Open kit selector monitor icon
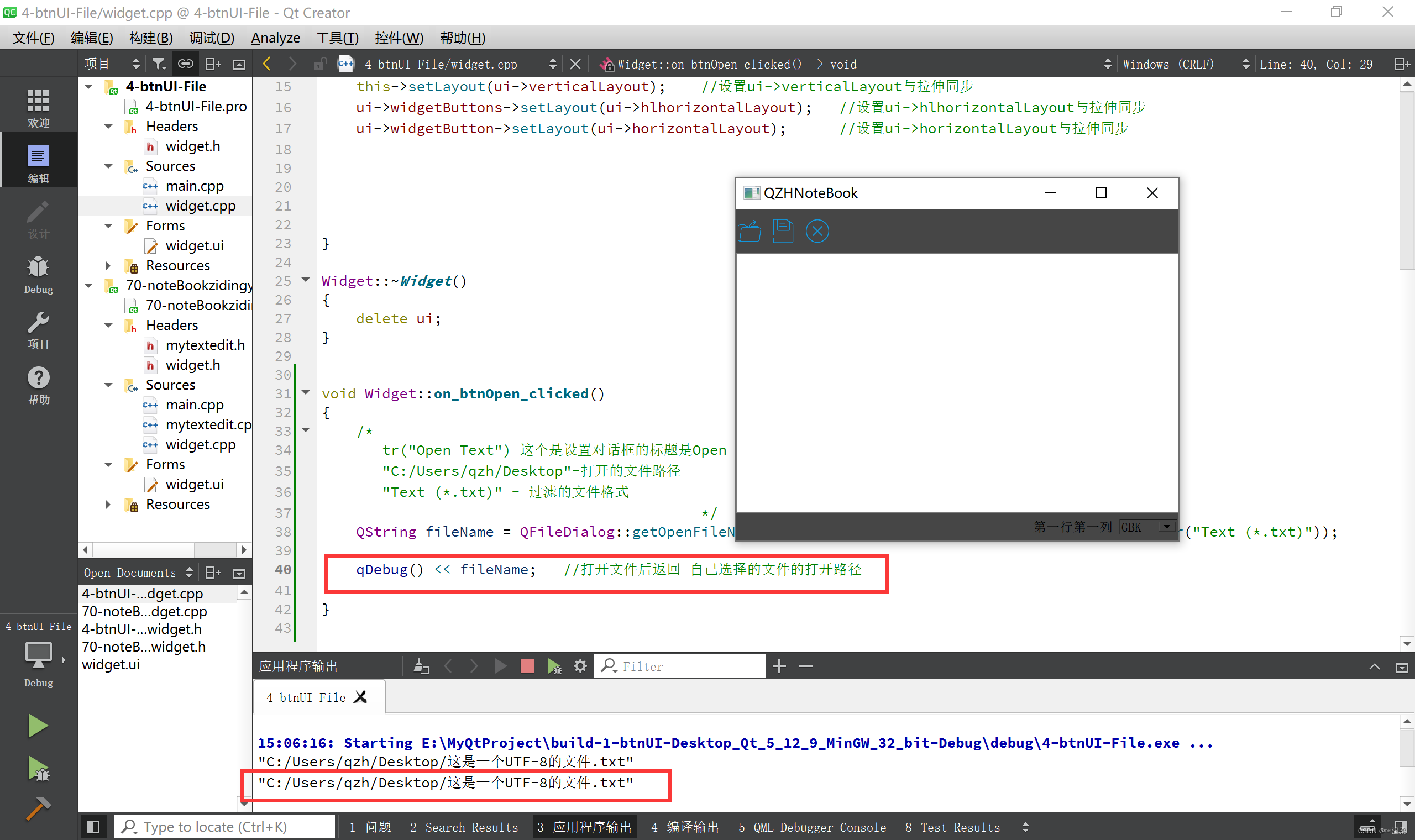This screenshot has width=1415, height=840. [x=38, y=657]
